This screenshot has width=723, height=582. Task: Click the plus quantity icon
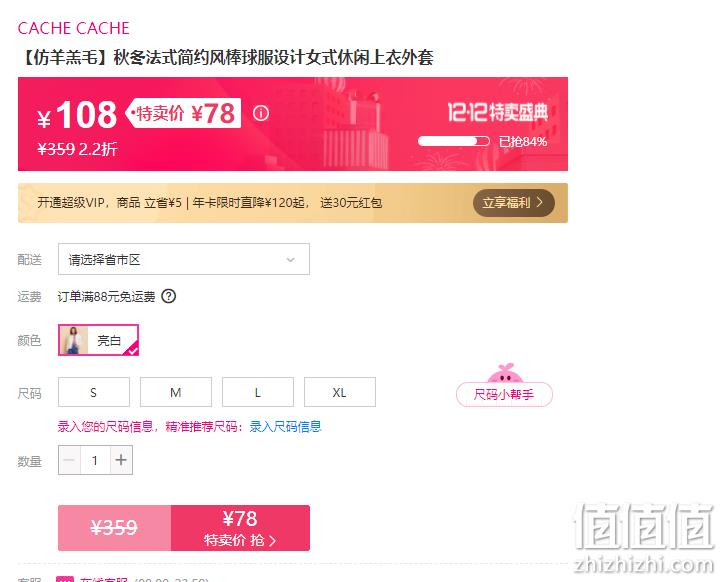tap(121, 460)
